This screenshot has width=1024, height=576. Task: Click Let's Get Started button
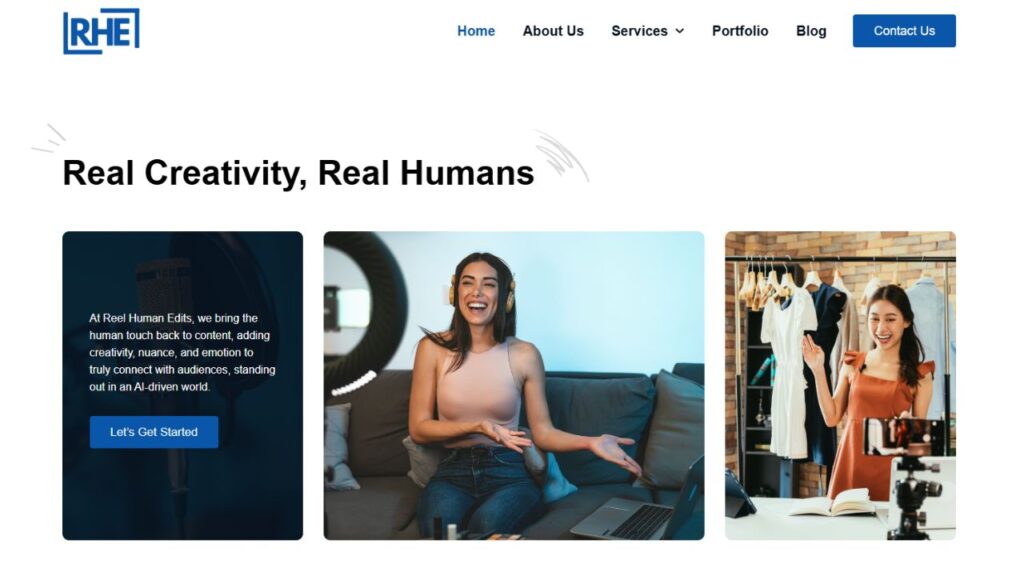point(154,432)
